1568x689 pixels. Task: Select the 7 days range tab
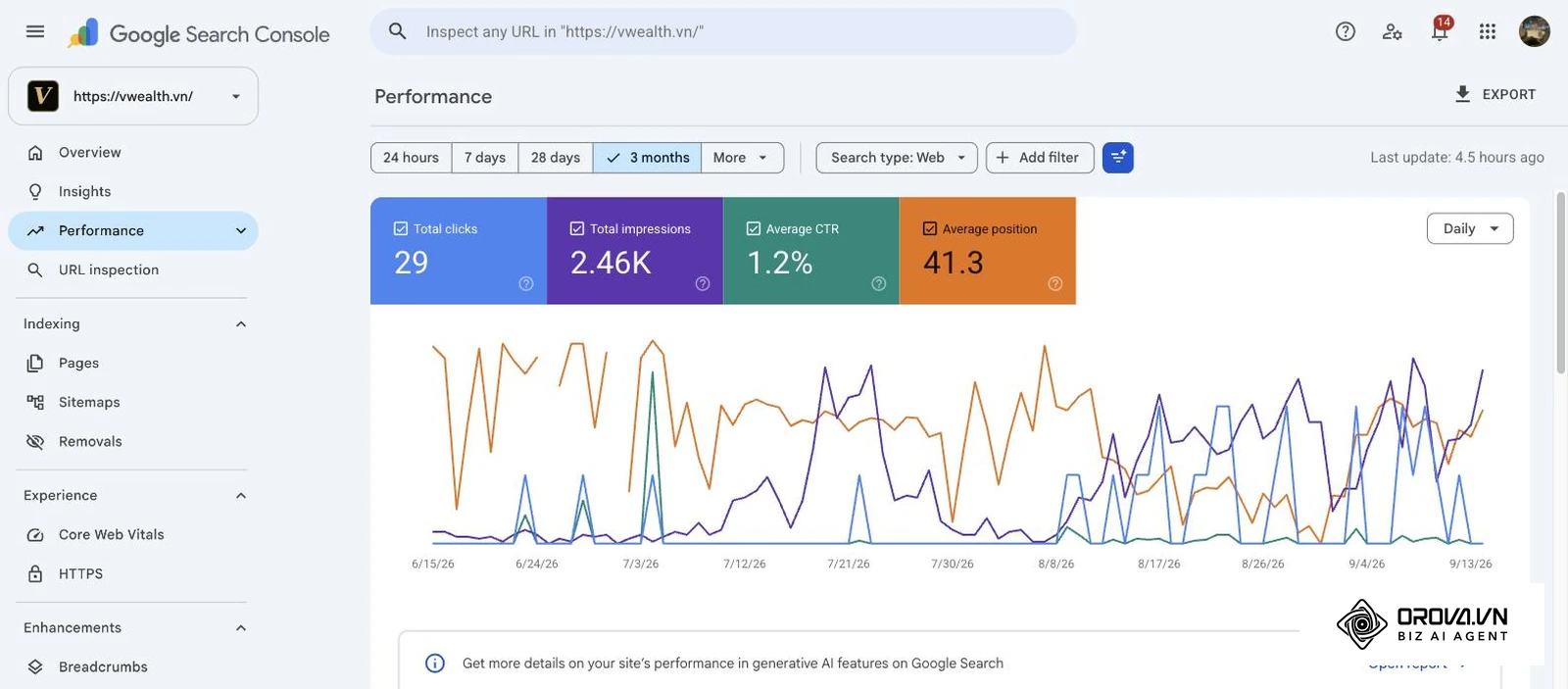point(485,158)
